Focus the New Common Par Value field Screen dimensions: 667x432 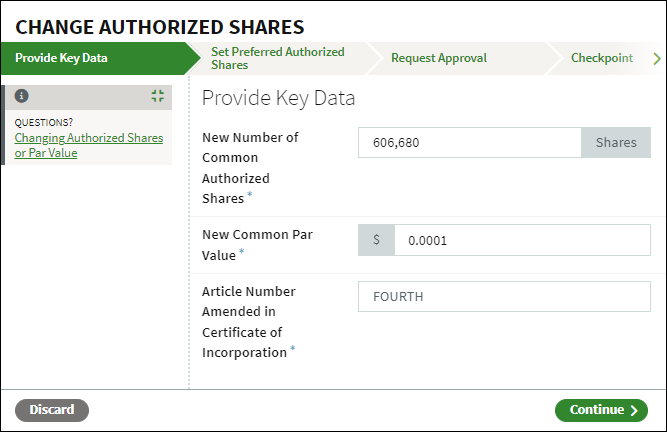(522, 240)
